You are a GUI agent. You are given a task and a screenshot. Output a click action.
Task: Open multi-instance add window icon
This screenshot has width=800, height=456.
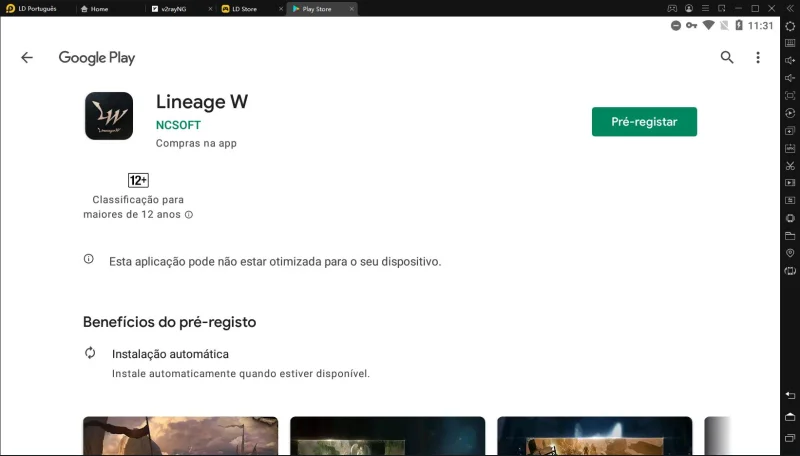[790, 131]
